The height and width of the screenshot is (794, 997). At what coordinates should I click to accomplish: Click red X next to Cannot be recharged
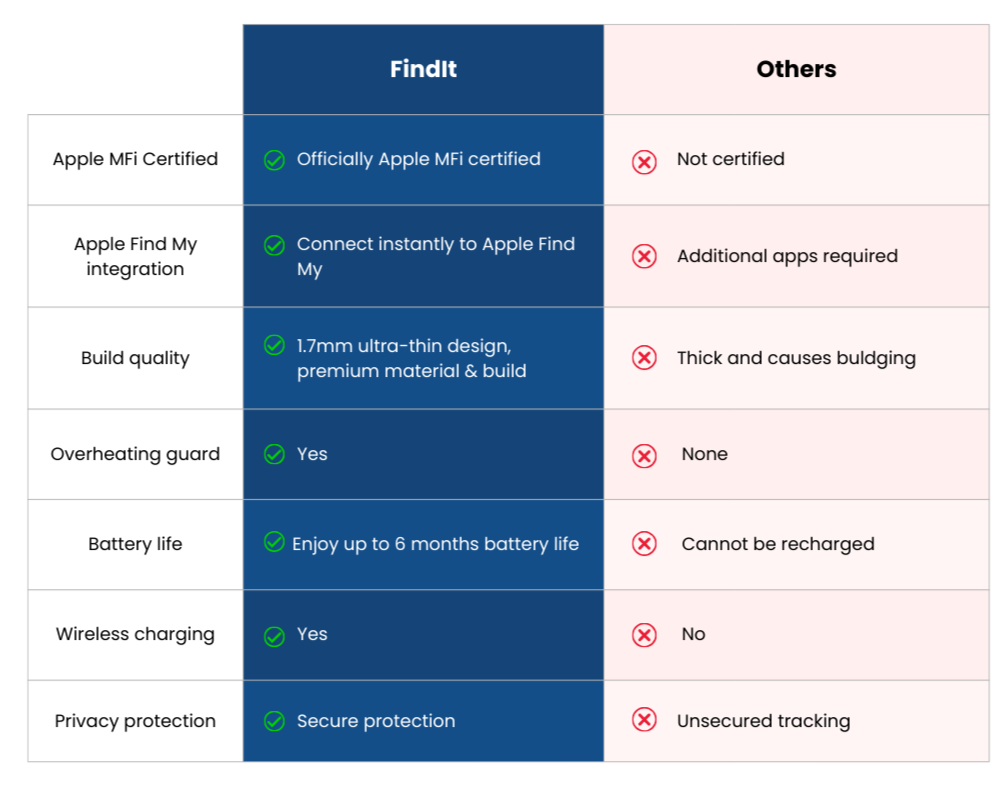[x=644, y=544]
